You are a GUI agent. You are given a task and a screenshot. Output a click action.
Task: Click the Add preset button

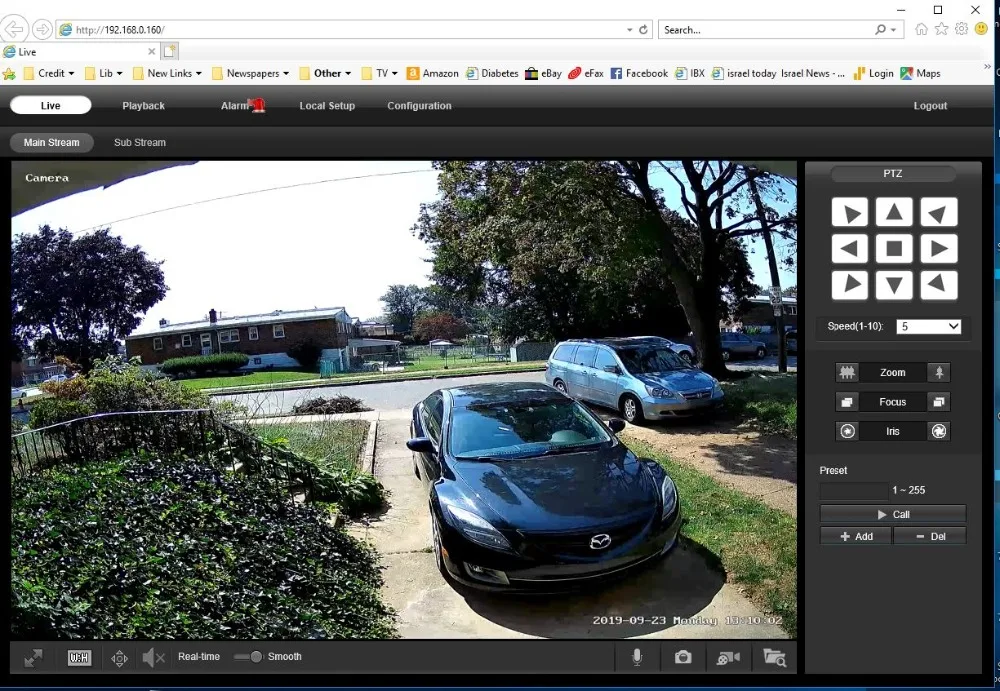coord(856,536)
